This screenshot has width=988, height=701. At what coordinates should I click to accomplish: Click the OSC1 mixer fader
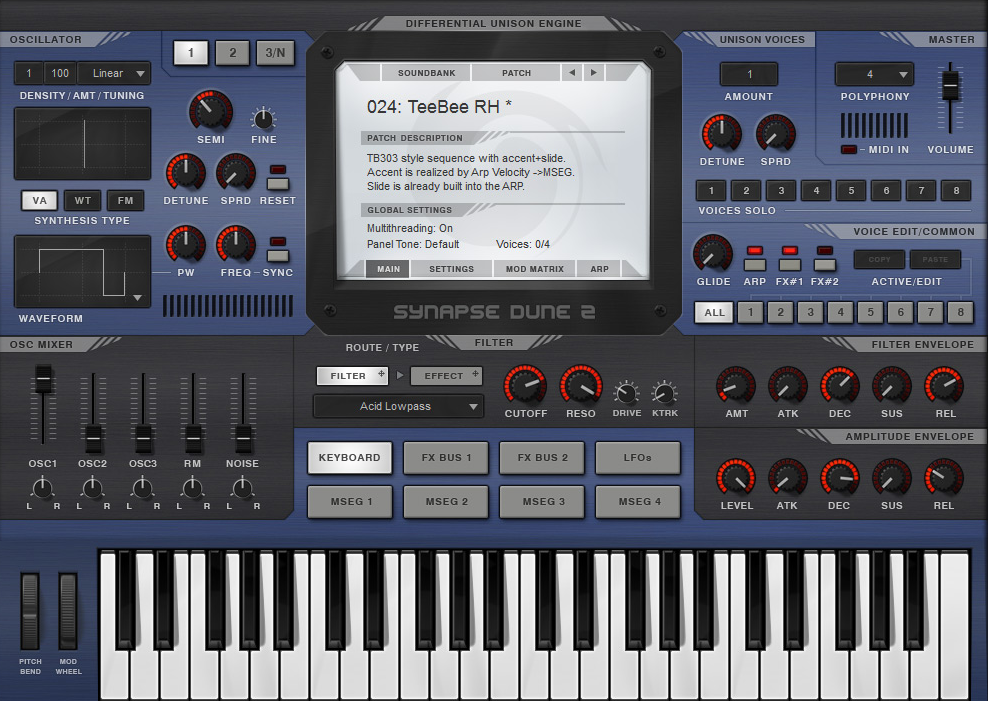[x=43, y=379]
